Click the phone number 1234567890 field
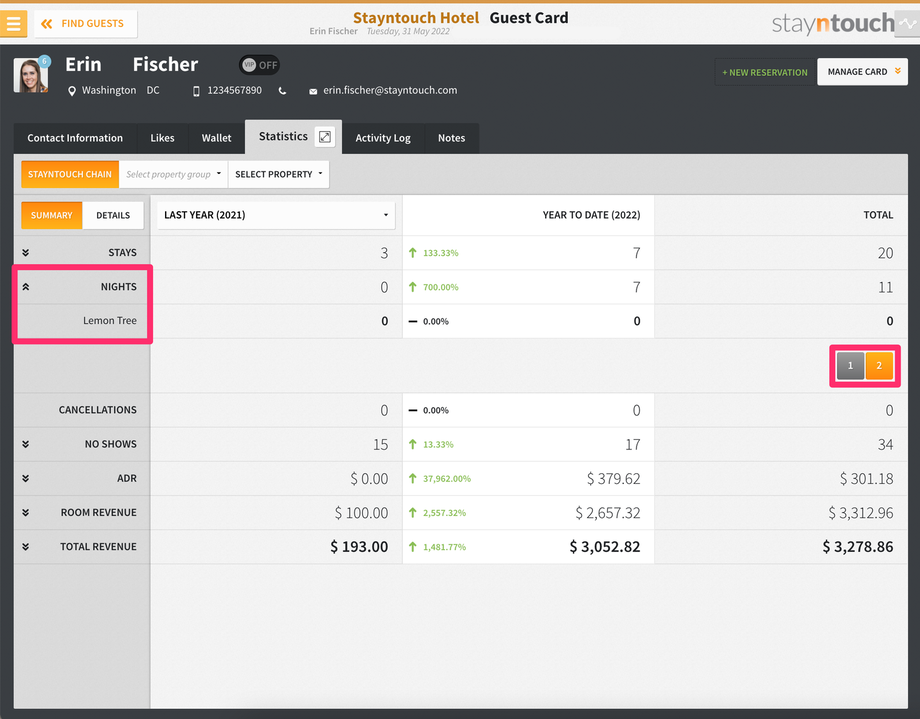Image resolution: width=920 pixels, height=719 pixels. [235, 90]
